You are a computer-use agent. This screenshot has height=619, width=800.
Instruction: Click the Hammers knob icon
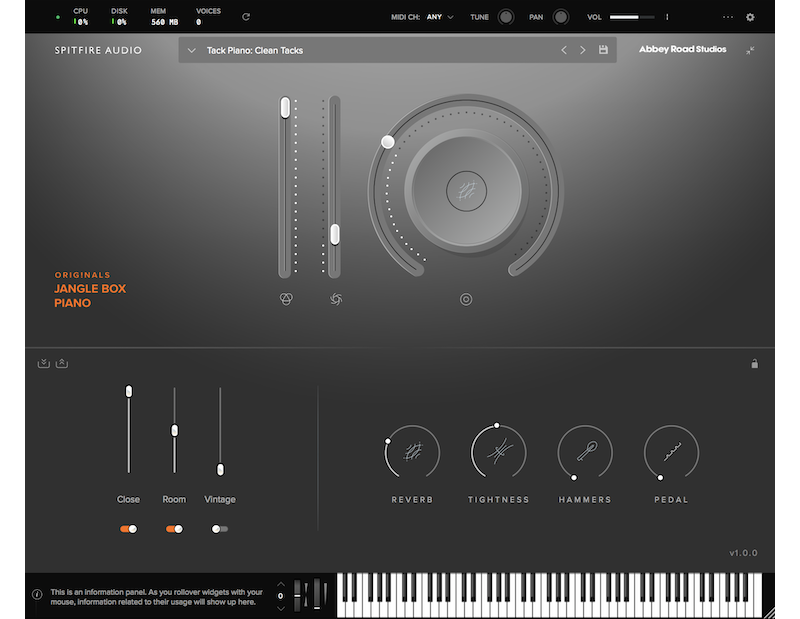[x=585, y=452]
